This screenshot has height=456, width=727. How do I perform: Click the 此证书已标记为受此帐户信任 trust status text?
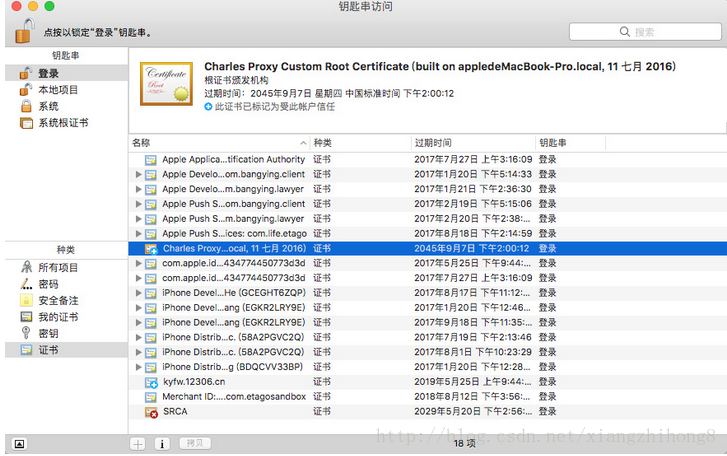274,107
